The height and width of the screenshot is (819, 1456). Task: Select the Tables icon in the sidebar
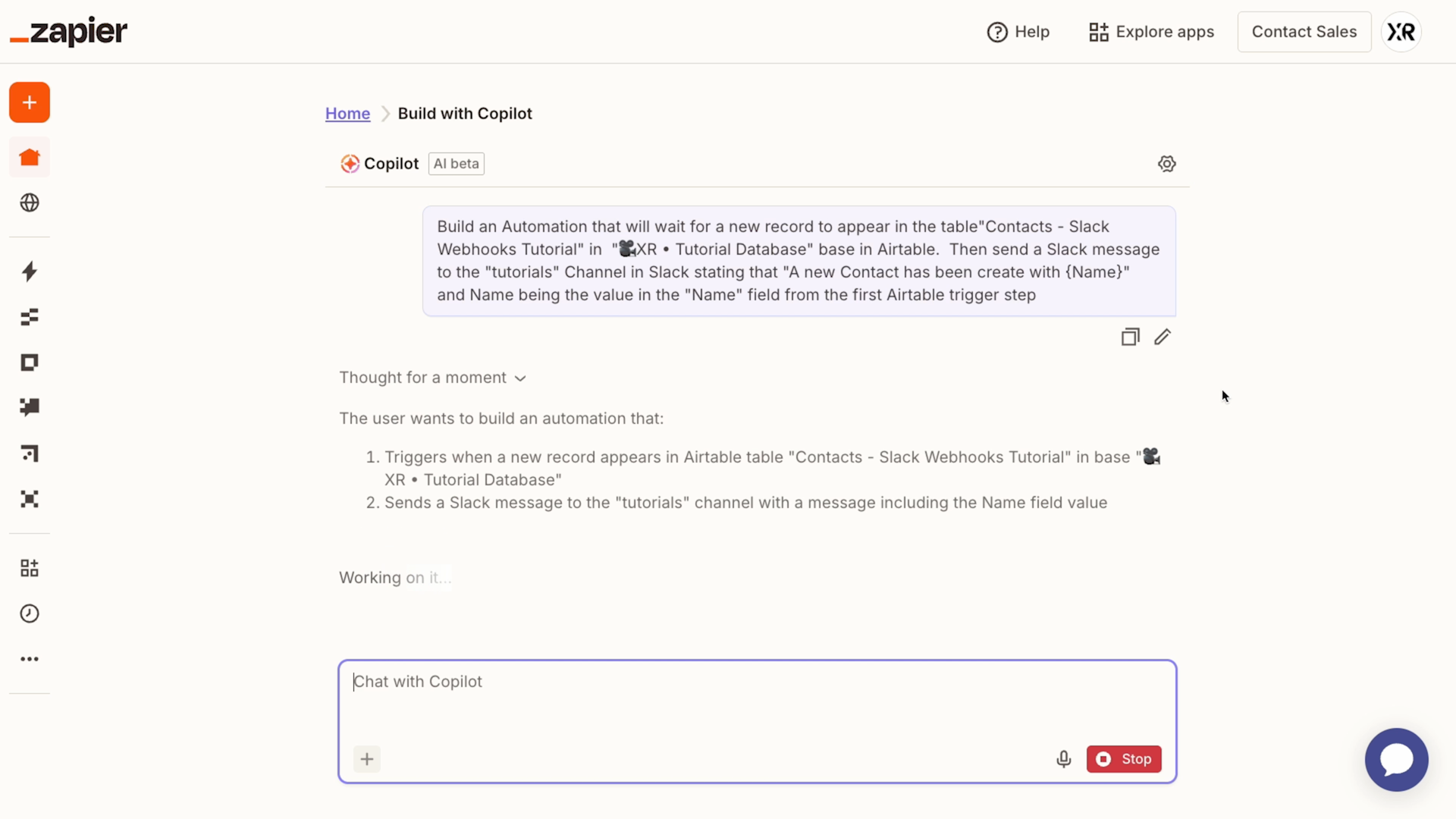(29, 317)
